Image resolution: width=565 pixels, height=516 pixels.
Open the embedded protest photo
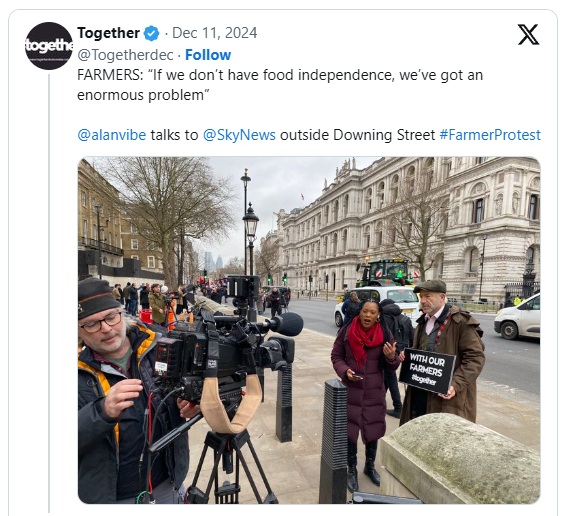click(309, 330)
